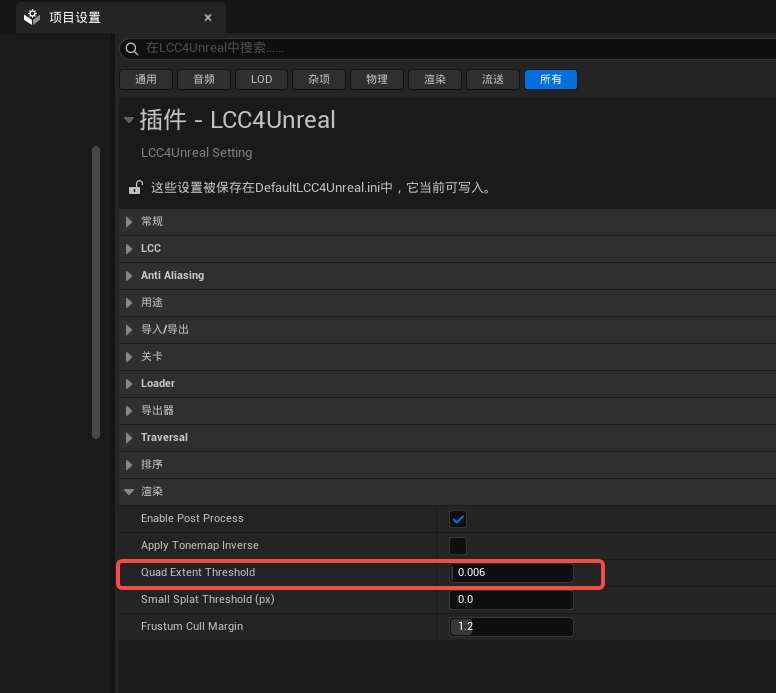Enable Apply Tonemap Inverse checkbox
The height and width of the screenshot is (693, 776).
[x=458, y=546]
